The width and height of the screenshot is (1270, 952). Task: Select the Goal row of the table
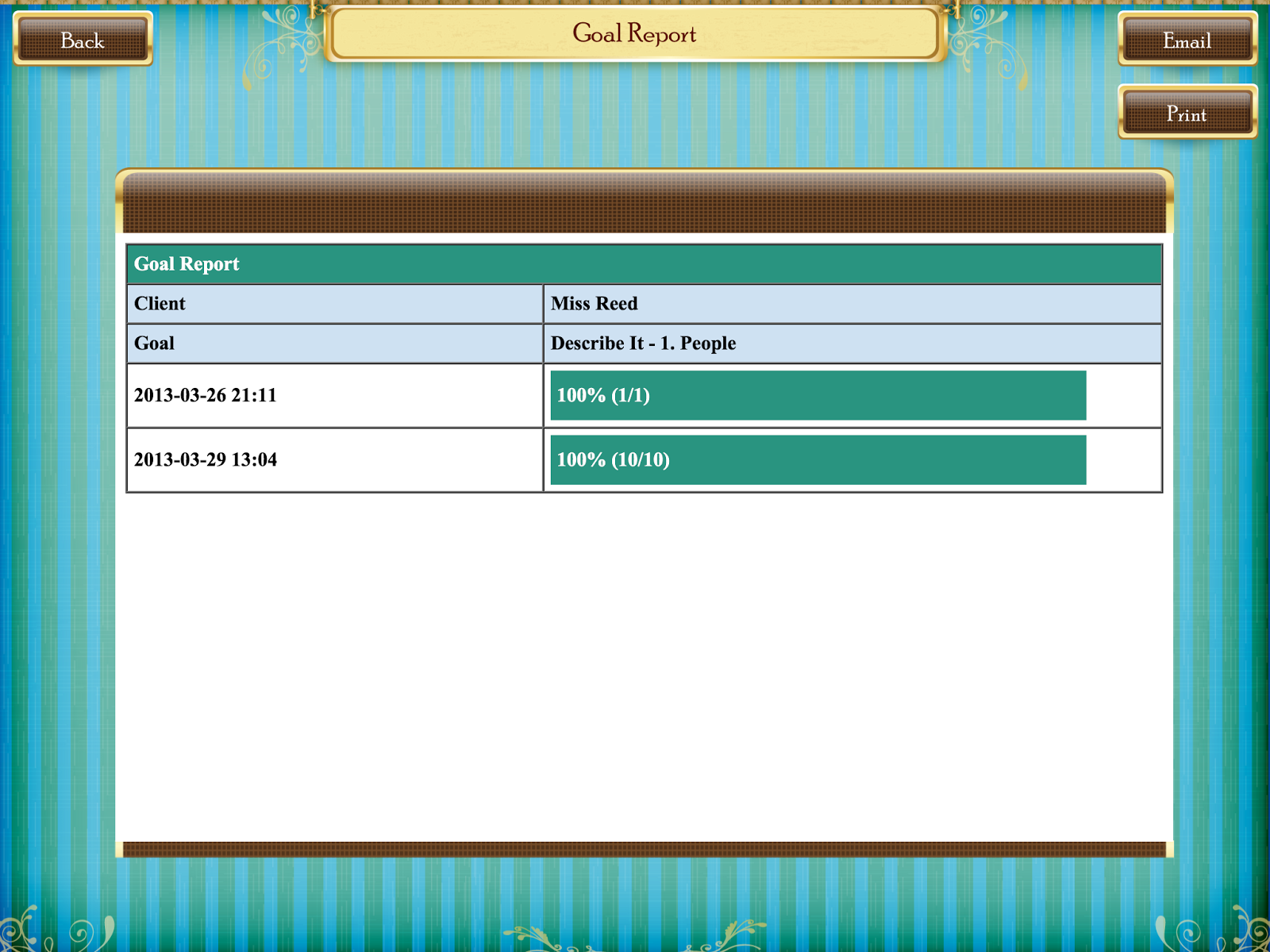pyautogui.click(x=643, y=344)
